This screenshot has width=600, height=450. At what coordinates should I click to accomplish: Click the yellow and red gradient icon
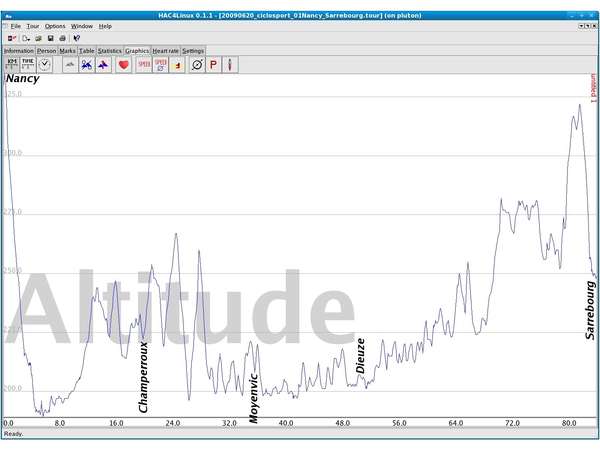tap(177, 64)
